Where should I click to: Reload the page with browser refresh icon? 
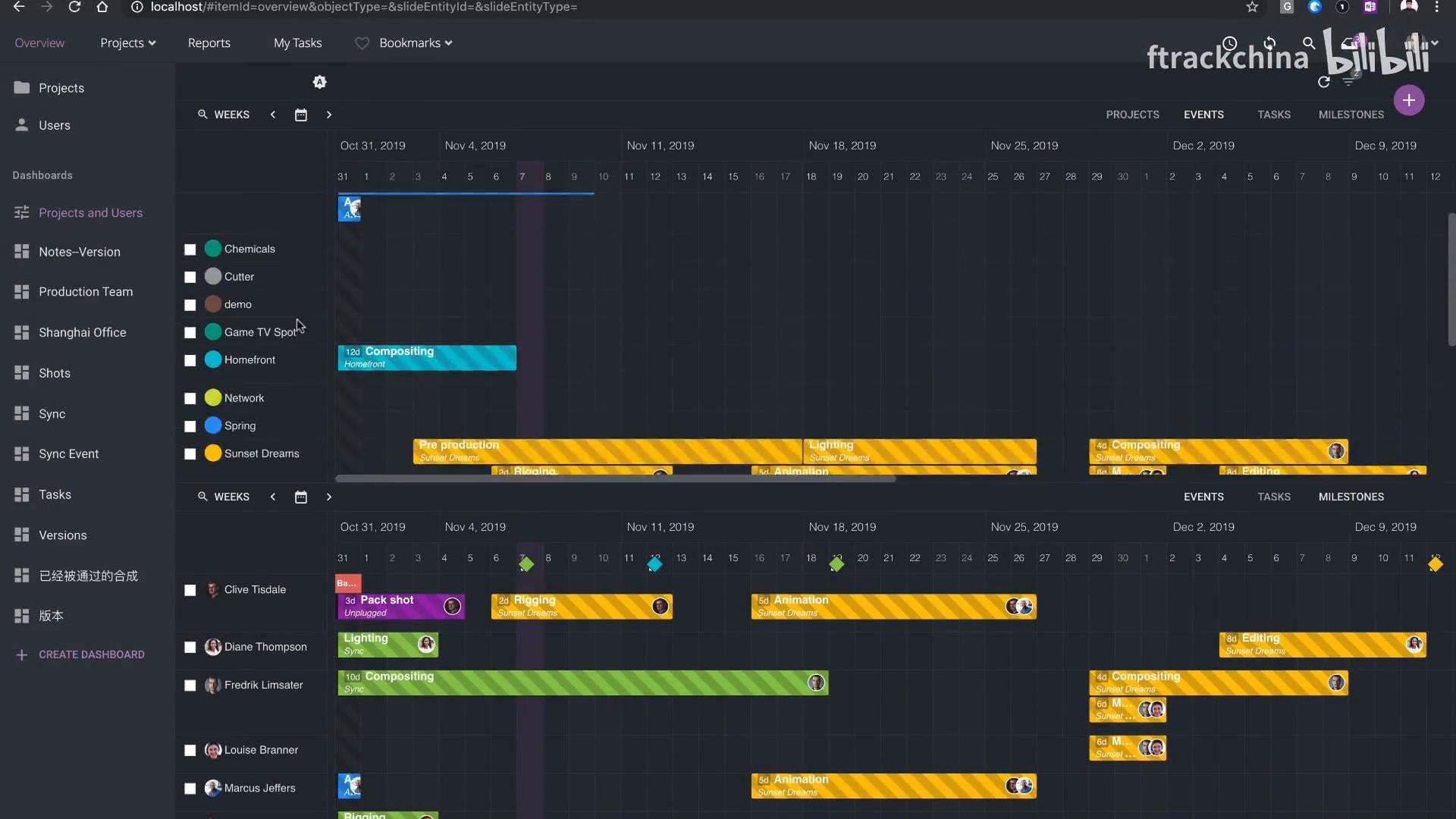74,7
